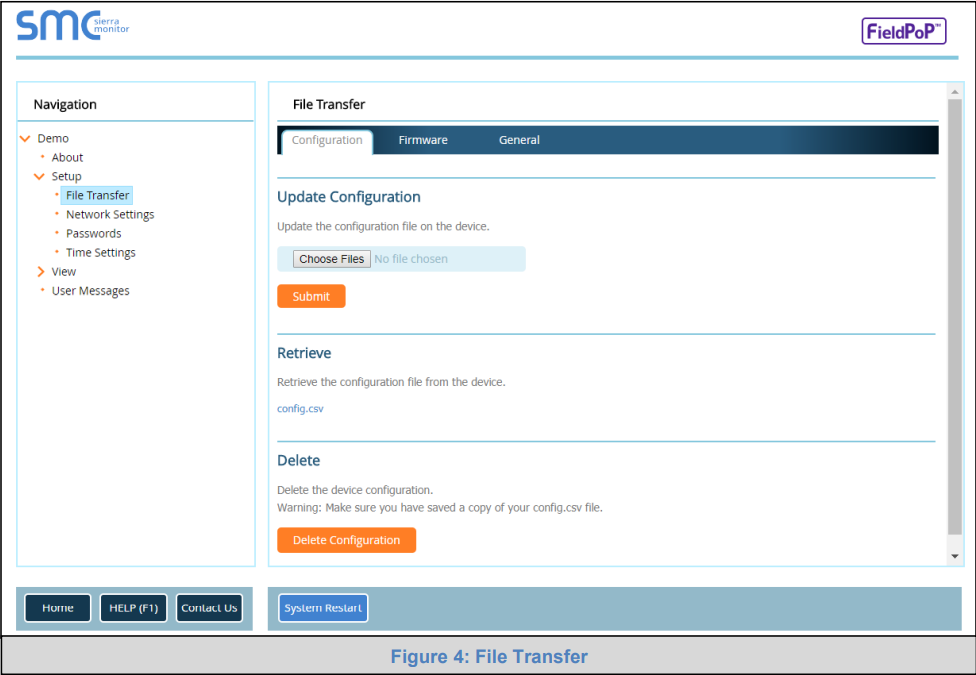Open User Messages item
This screenshot has width=976, height=675.
90,291
